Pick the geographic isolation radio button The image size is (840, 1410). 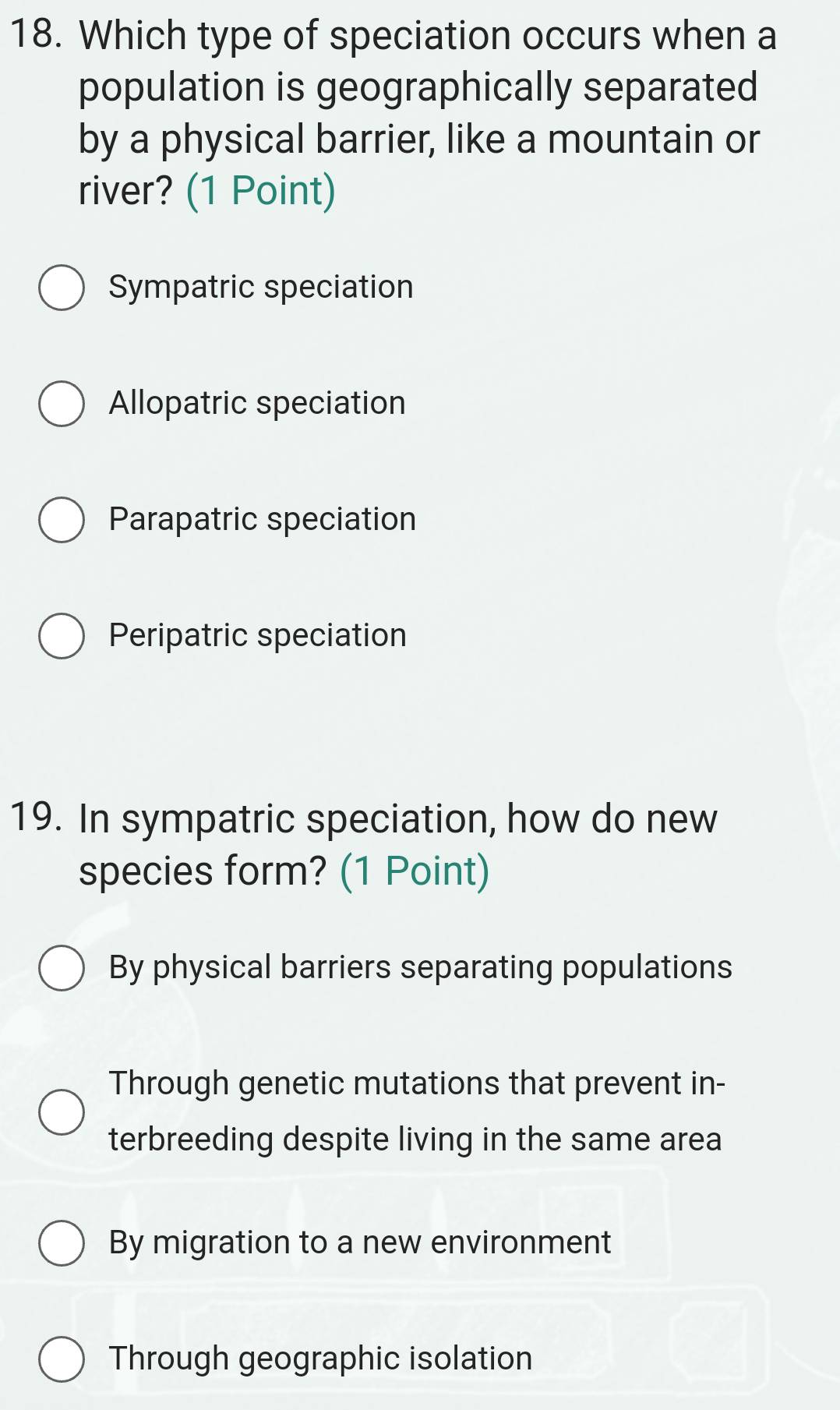tap(62, 1359)
